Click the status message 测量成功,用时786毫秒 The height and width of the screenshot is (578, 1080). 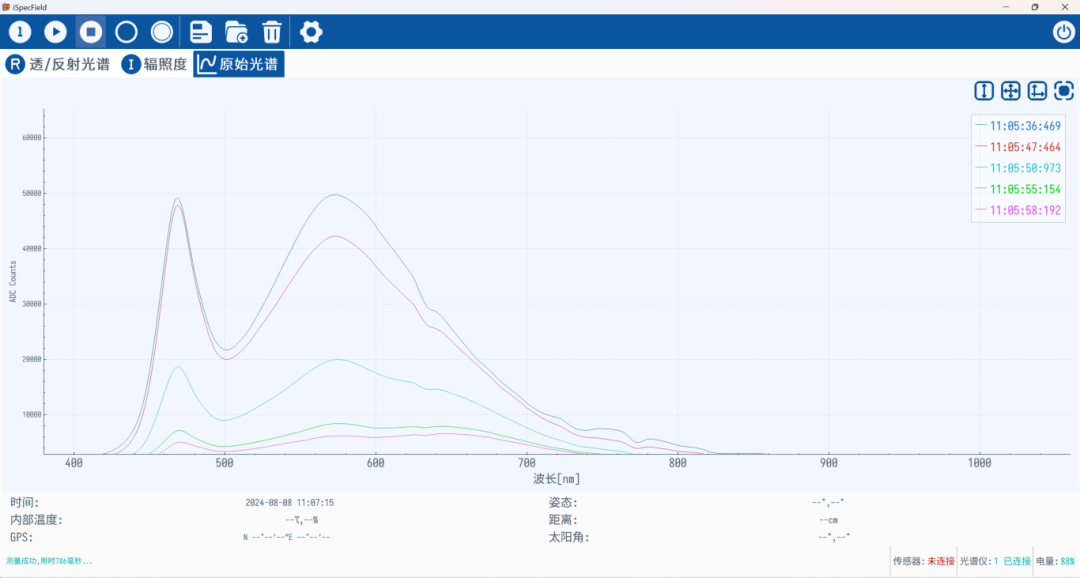coord(49,561)
